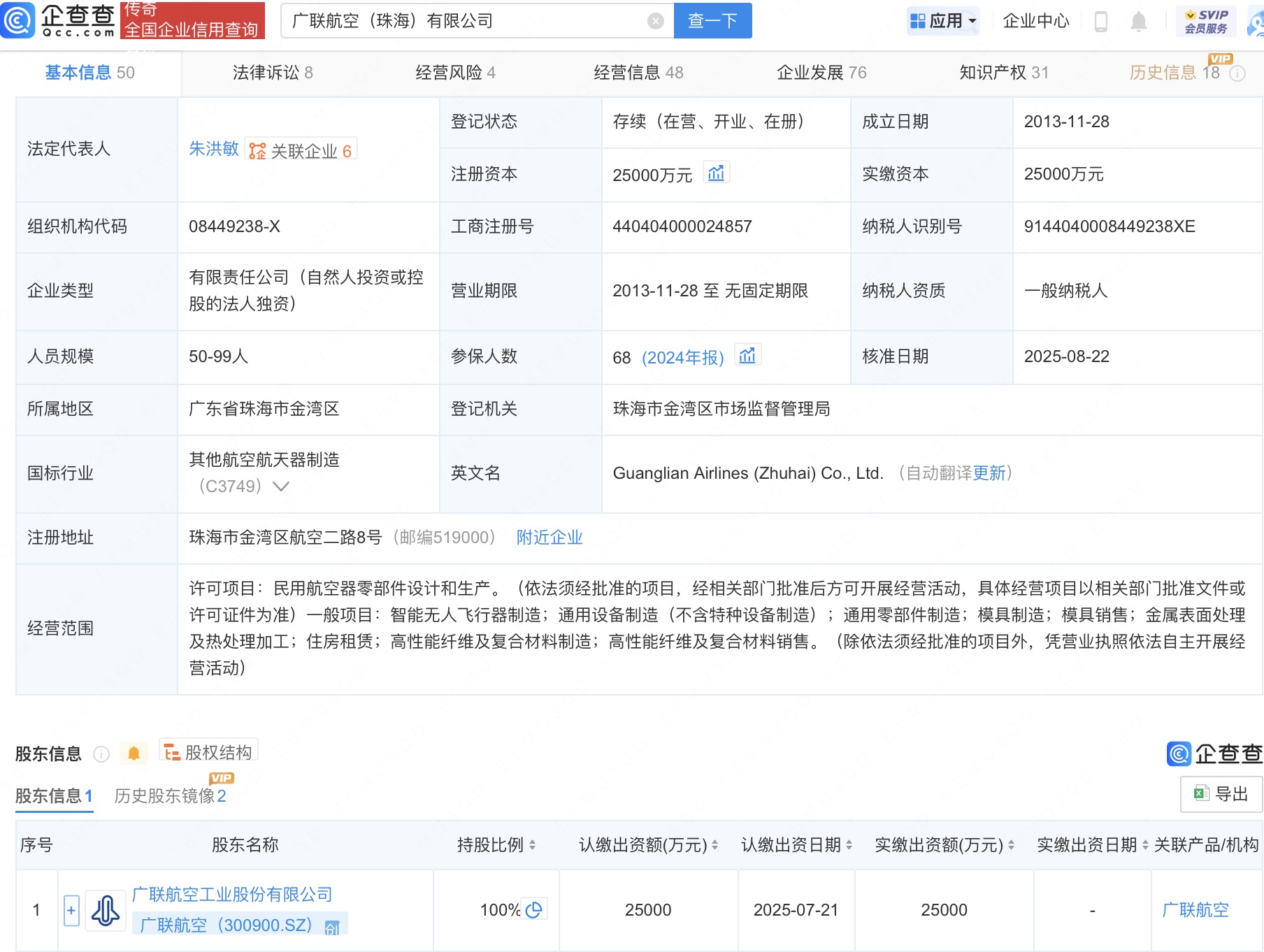Open the notifications bell in the header
This screenshot has width=1264, height=952.
pos(1139,22)
